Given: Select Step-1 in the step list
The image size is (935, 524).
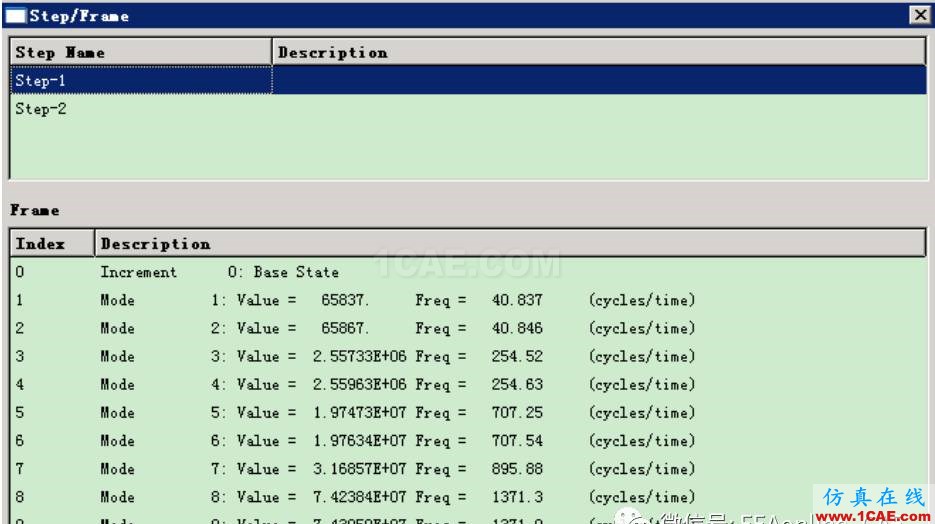Looking at the screenshot, I should click(468, 80).
